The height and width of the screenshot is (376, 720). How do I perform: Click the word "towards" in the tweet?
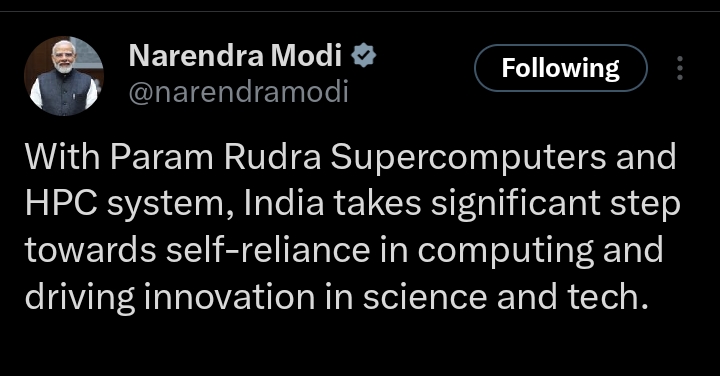coord(90,250)
